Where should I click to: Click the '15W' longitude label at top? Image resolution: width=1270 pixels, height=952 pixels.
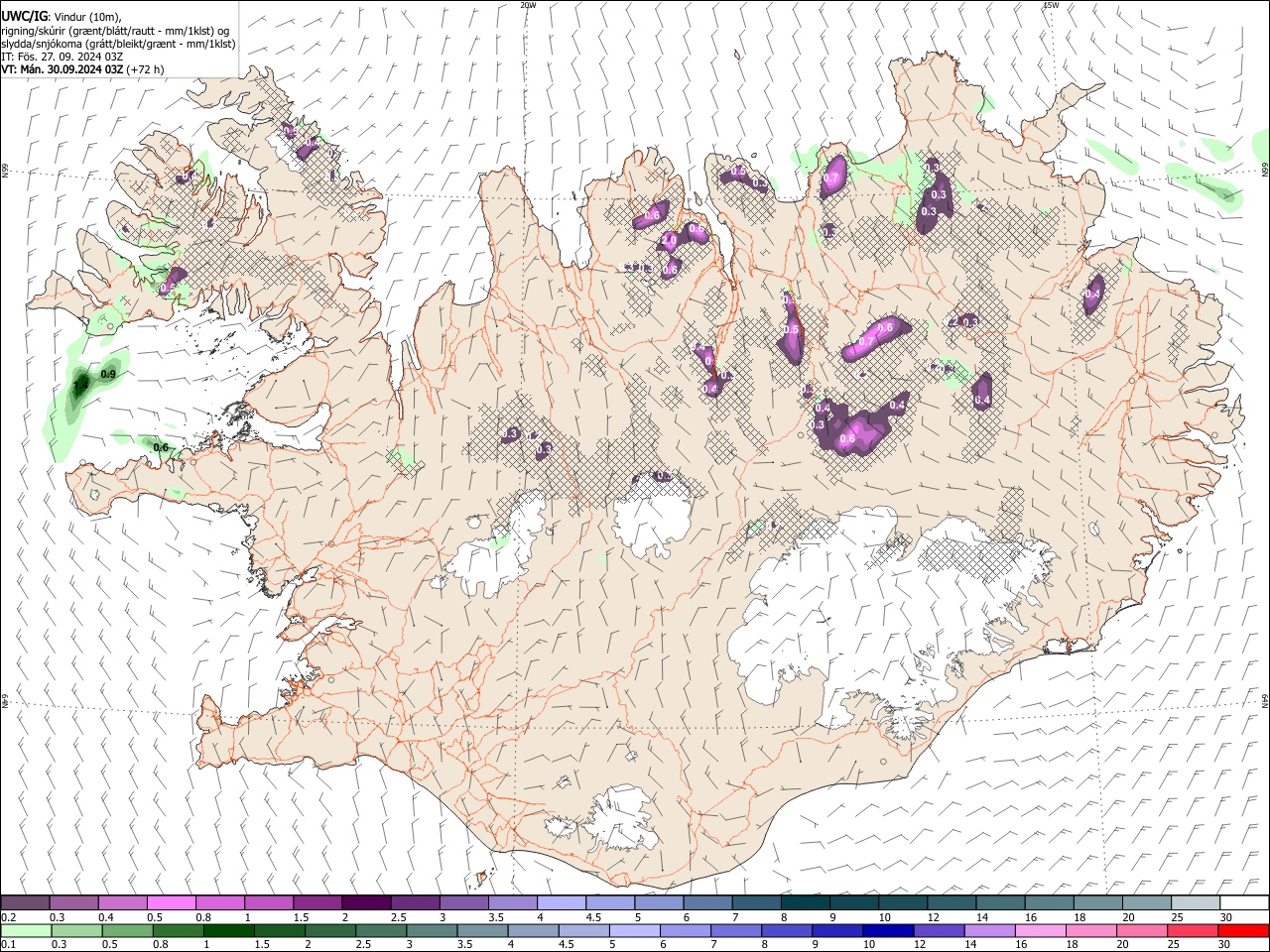1052,5
